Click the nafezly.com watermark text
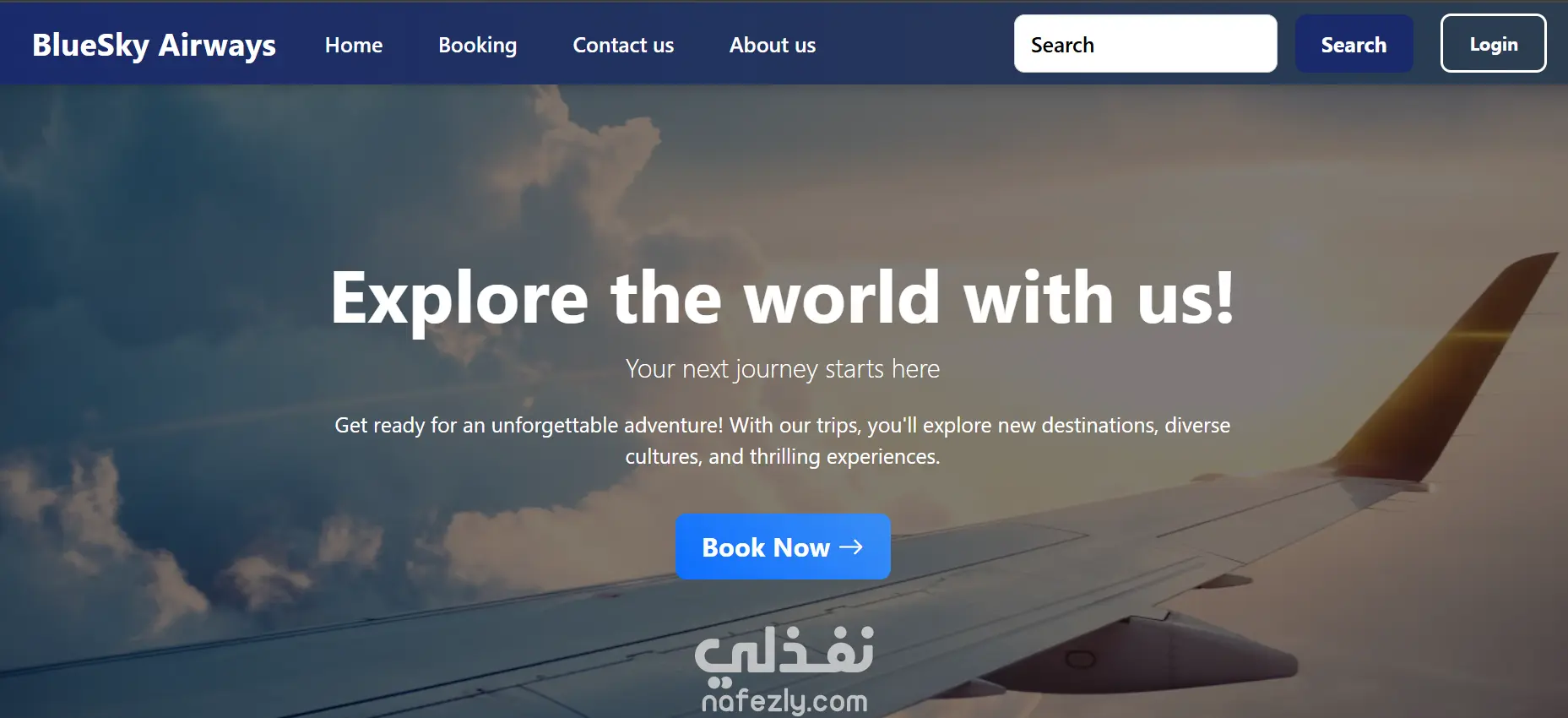The width and height of the screenshot is (1568, 718). (x=784, y=700)
